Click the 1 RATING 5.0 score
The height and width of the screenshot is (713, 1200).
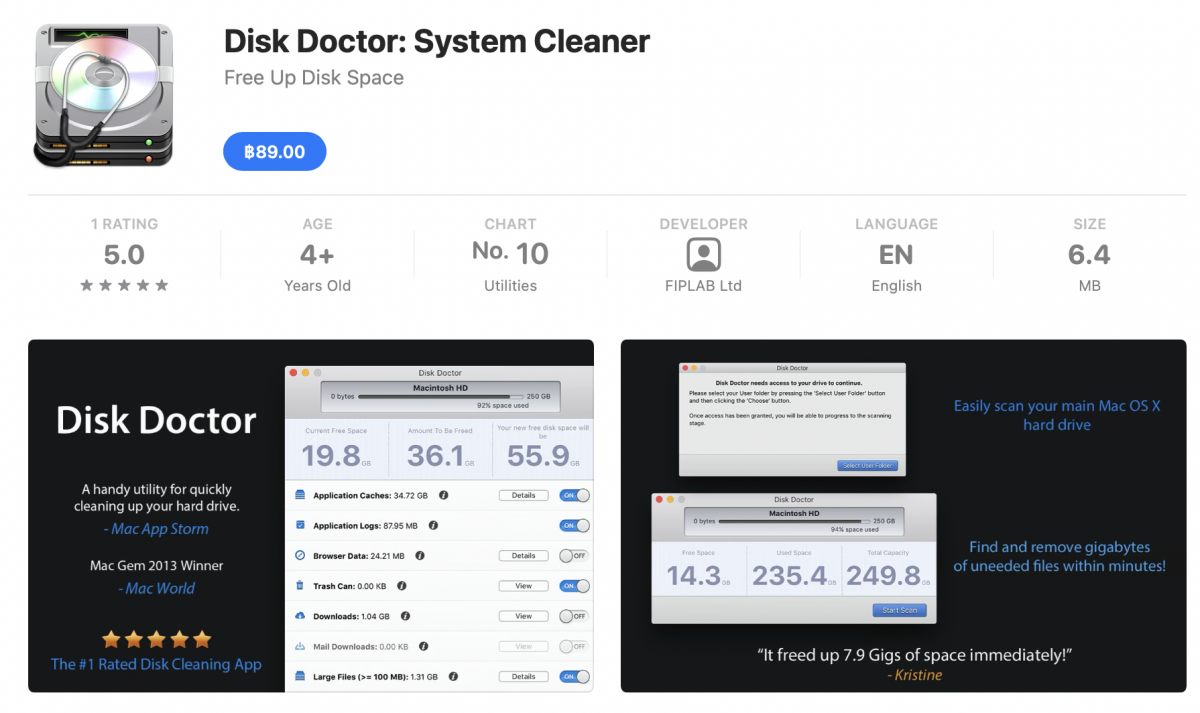point(124,255)
